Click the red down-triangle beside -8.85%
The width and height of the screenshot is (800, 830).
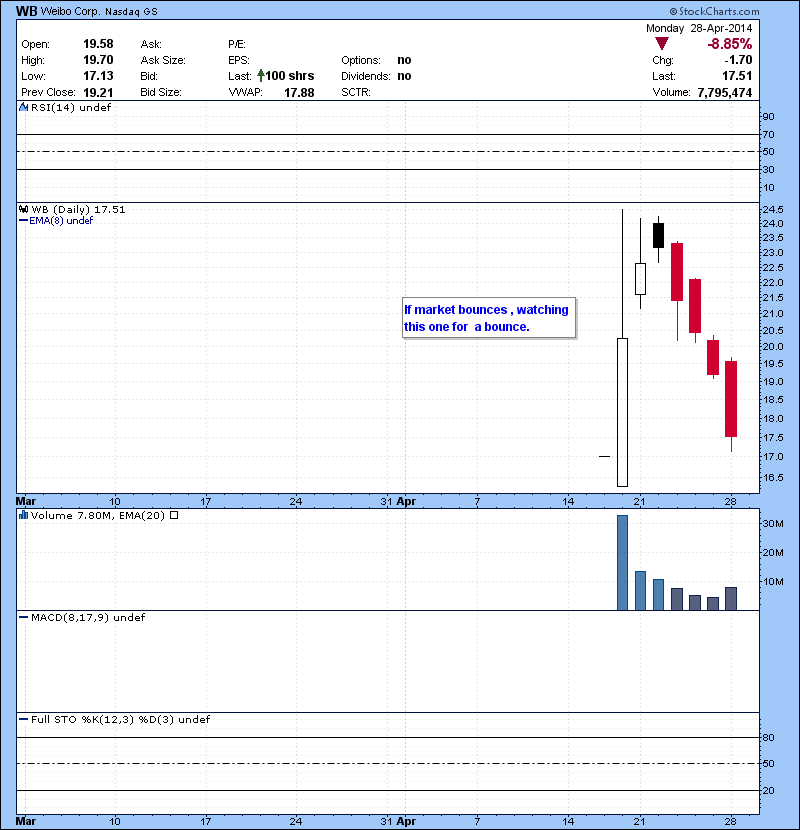tap(662, 43)
